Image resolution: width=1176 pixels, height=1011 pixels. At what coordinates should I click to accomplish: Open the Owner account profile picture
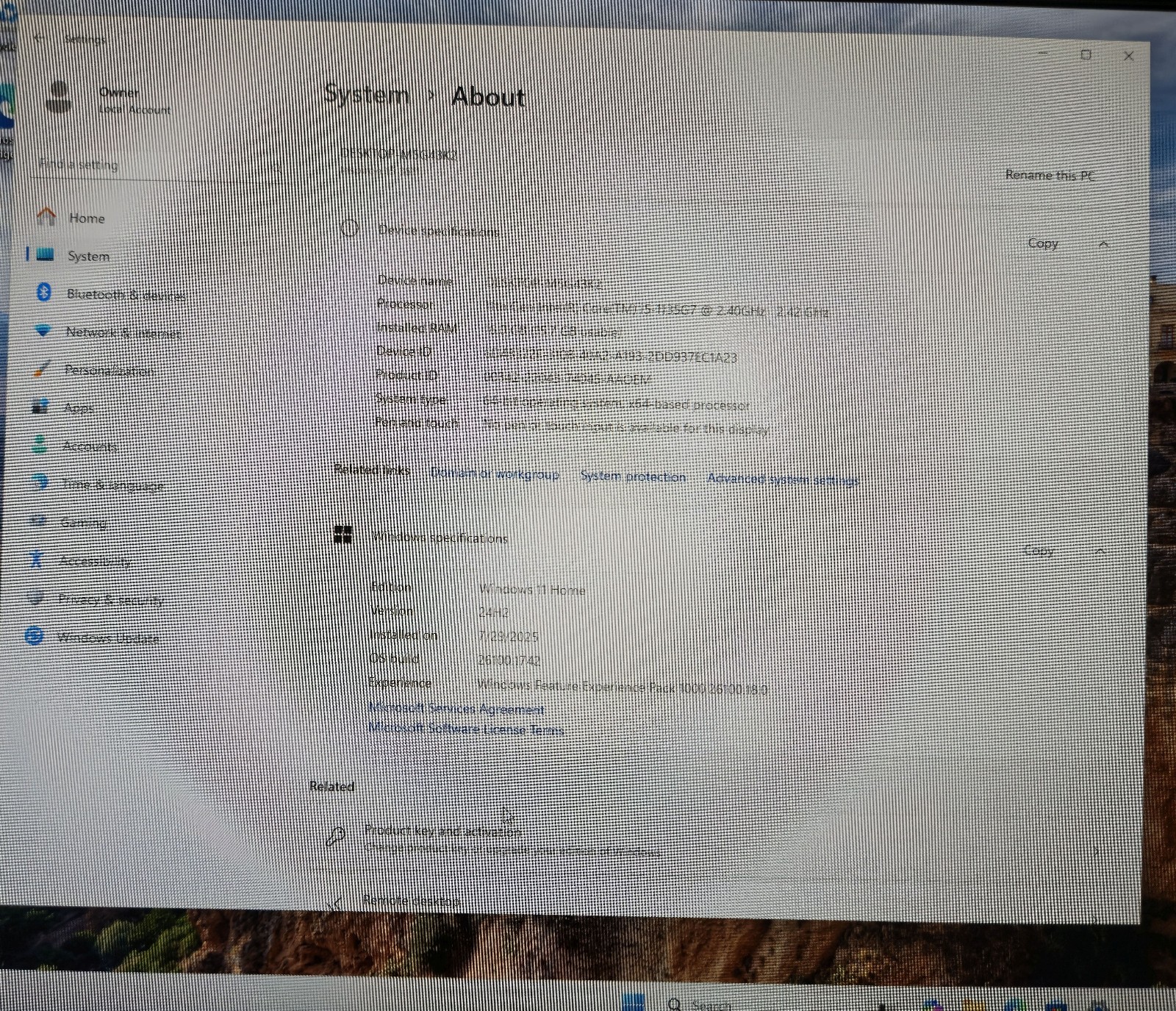[x=59, y=97]
